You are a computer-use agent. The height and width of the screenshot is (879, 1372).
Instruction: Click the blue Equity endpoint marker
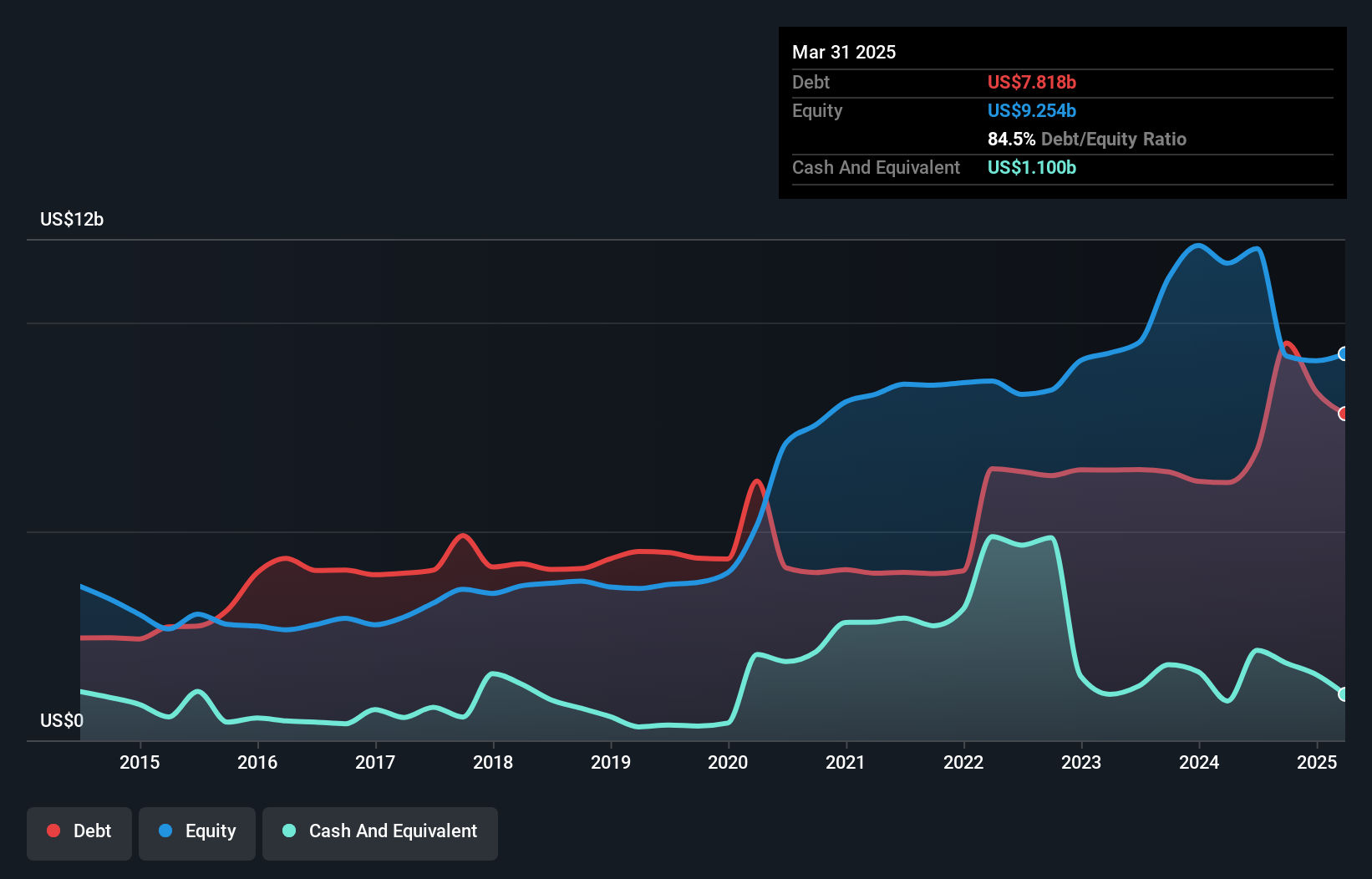1344,353
